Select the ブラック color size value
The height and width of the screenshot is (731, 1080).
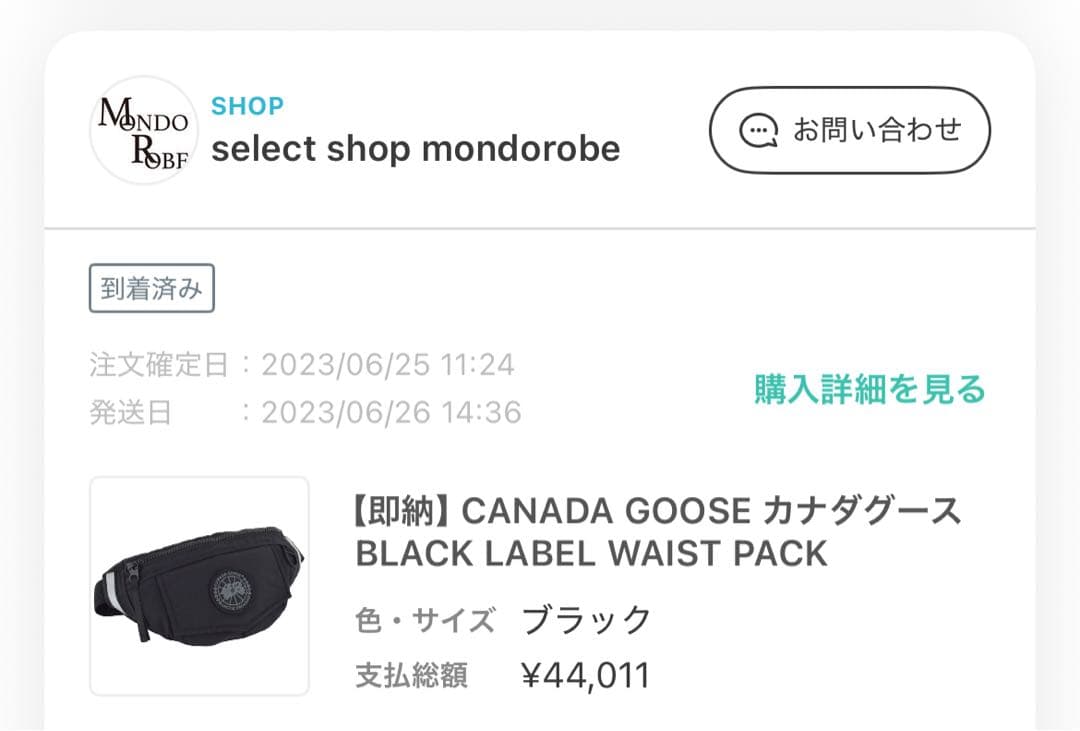click(588, 619)
